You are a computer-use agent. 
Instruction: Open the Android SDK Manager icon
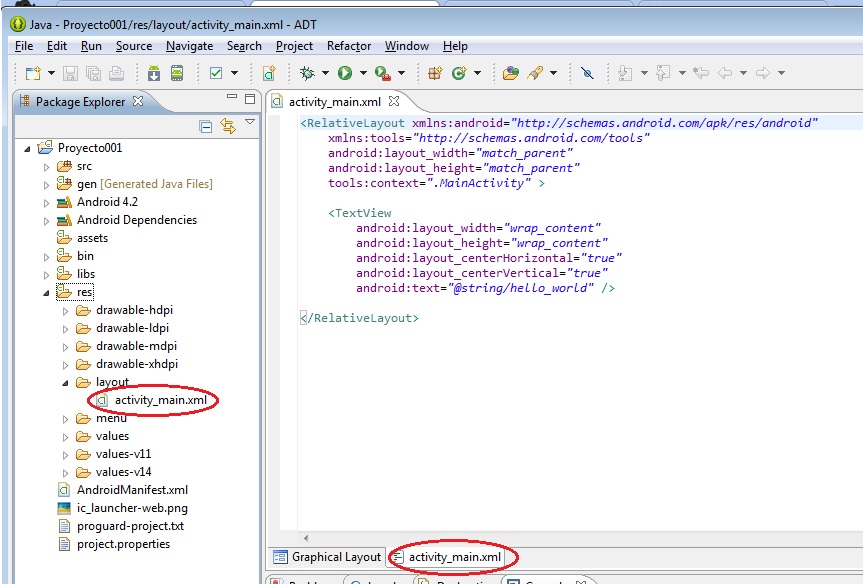tap(154, 73)
